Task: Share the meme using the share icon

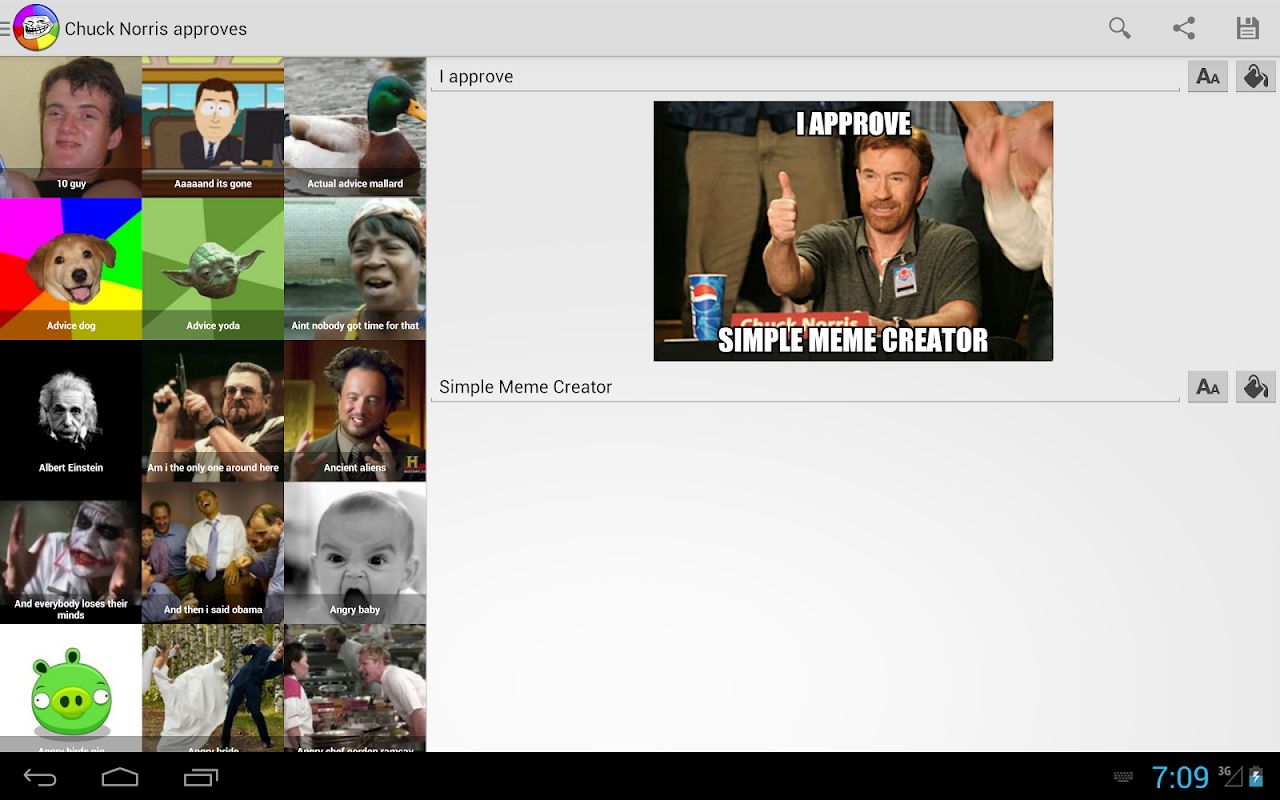Action: [1184, 28]
